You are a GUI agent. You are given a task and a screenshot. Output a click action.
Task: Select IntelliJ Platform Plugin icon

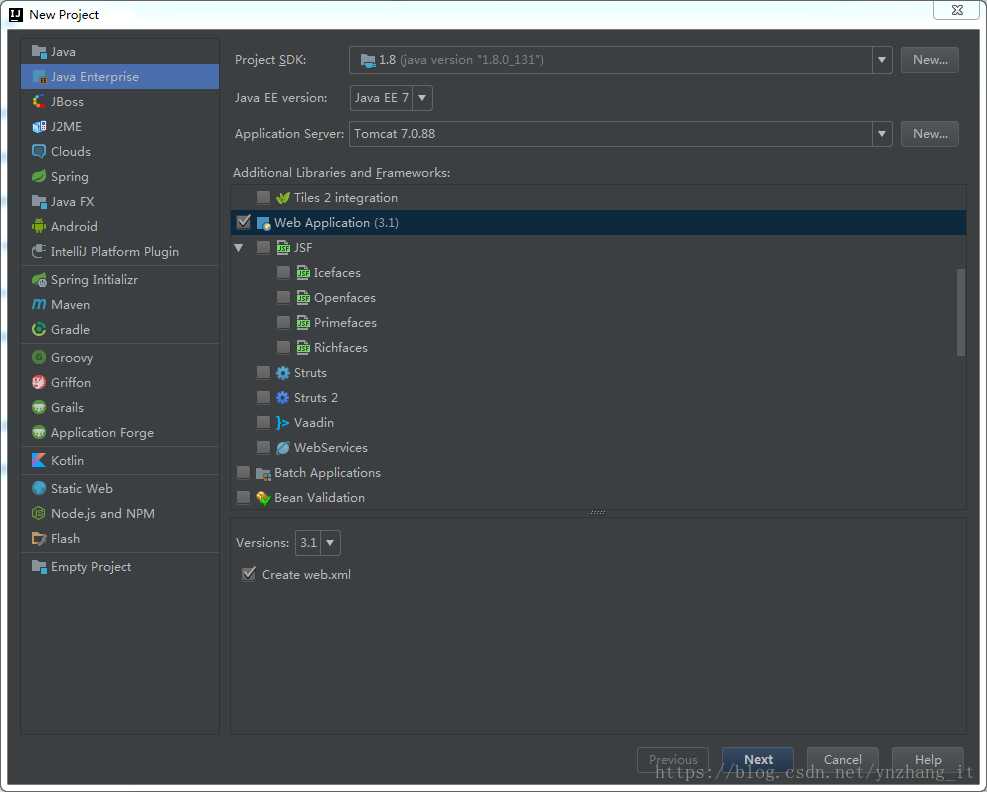pyautogui.click(x=39, y=251)
